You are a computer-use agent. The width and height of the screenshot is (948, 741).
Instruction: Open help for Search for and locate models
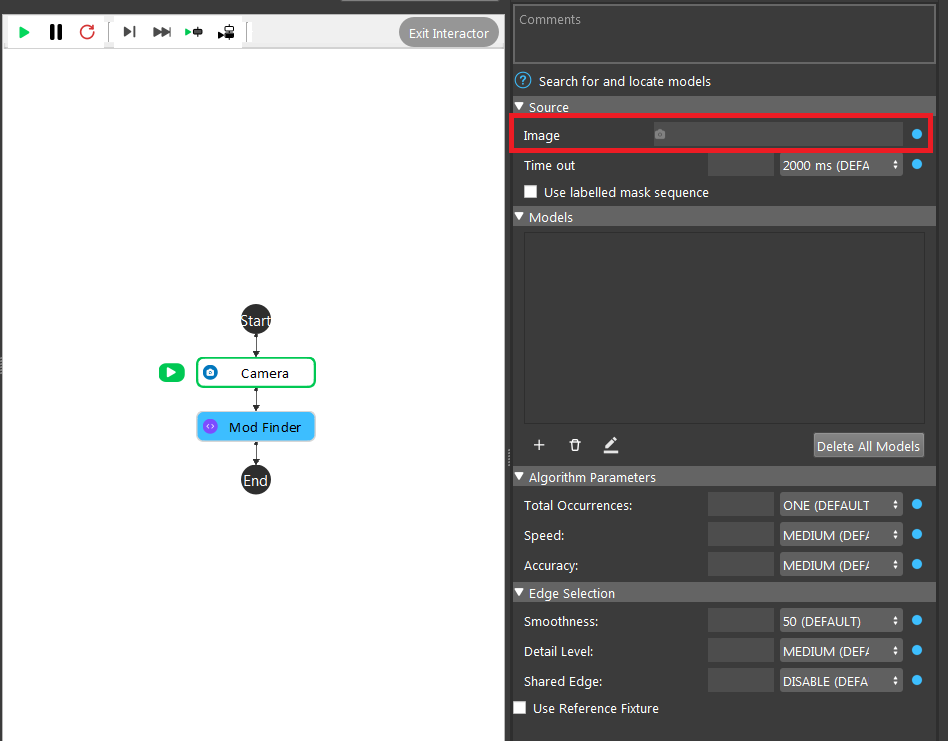[x=523, y=80]
